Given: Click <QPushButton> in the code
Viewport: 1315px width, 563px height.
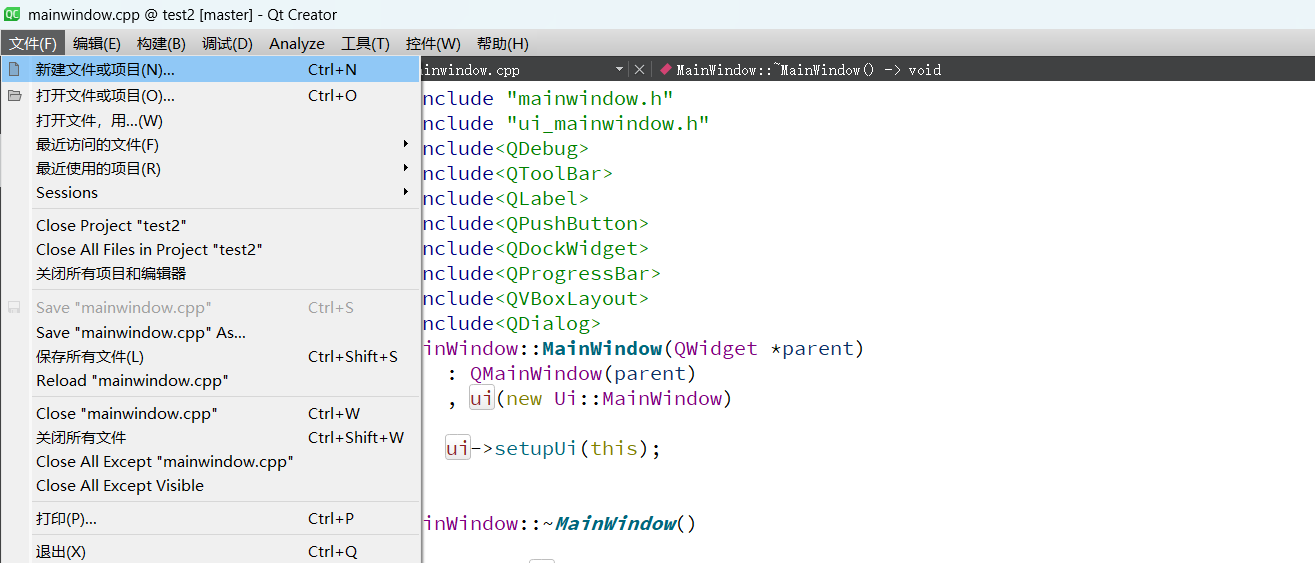Looking at the screenshot, I should pos(572,223).
